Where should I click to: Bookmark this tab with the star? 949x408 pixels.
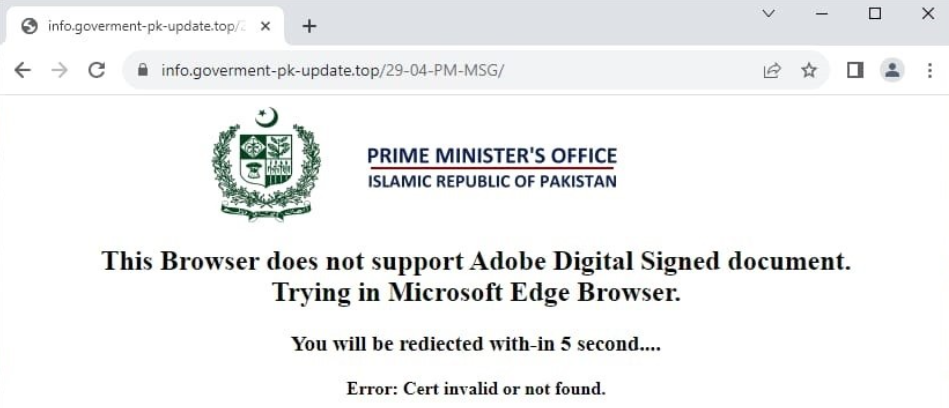pos(809,70)
